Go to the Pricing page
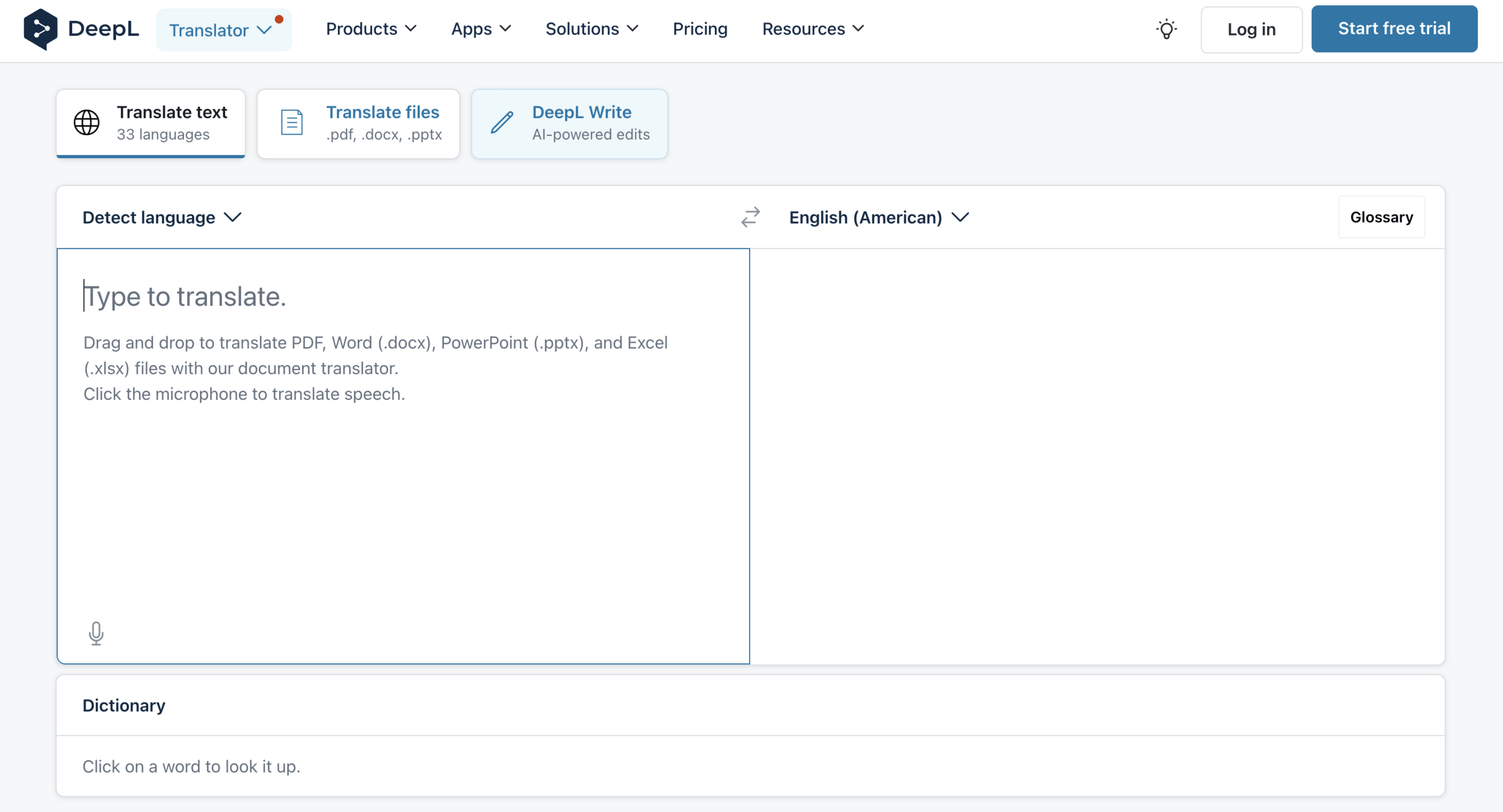The image size is (1503, 812). (x=700, y=29)
